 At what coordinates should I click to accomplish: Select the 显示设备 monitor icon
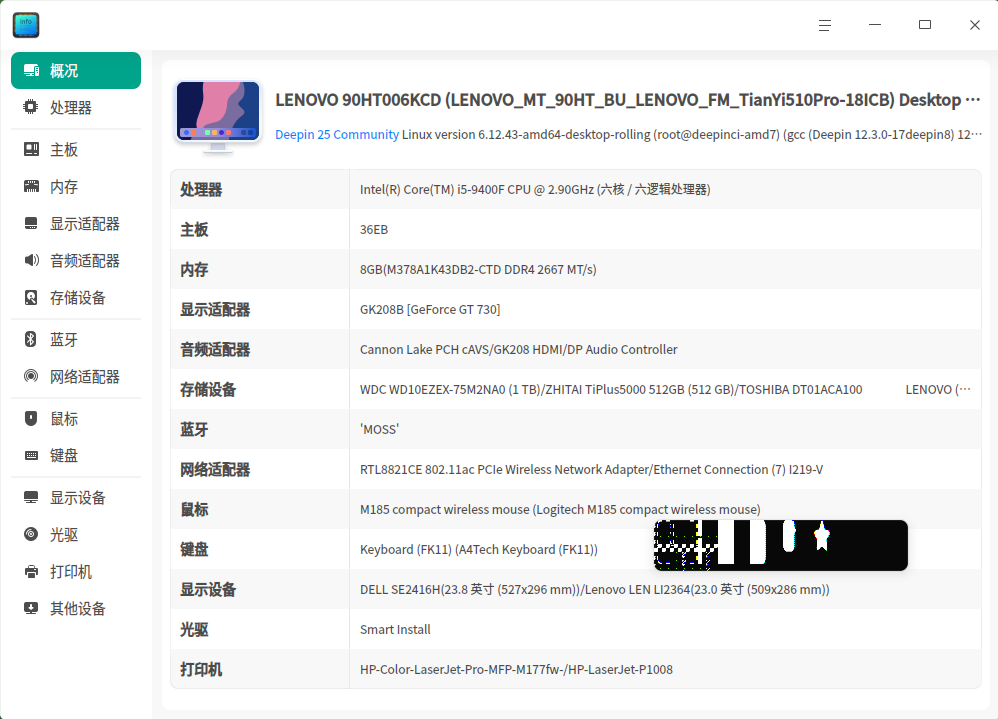(31, 498)
